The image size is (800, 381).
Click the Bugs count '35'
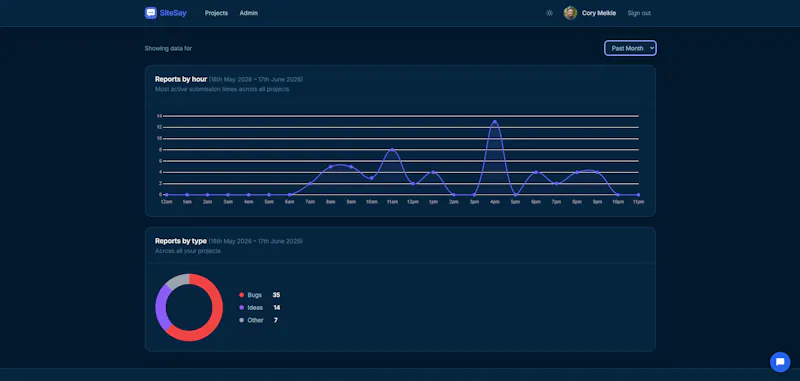click(x=276, y=295)
